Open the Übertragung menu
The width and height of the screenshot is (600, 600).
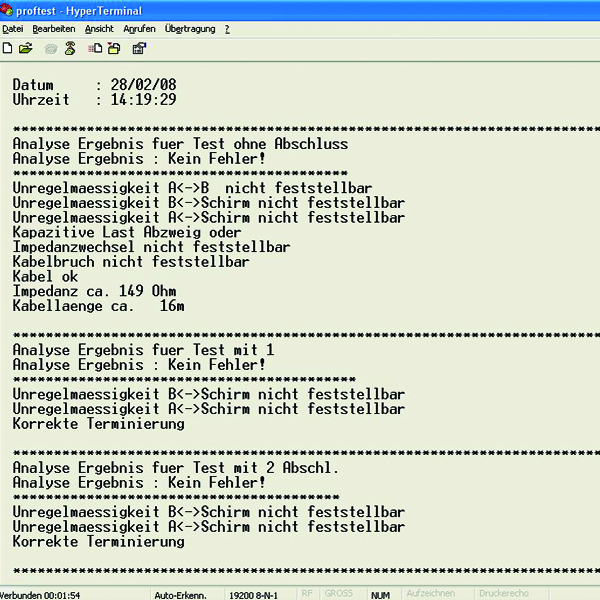[190, 29]
